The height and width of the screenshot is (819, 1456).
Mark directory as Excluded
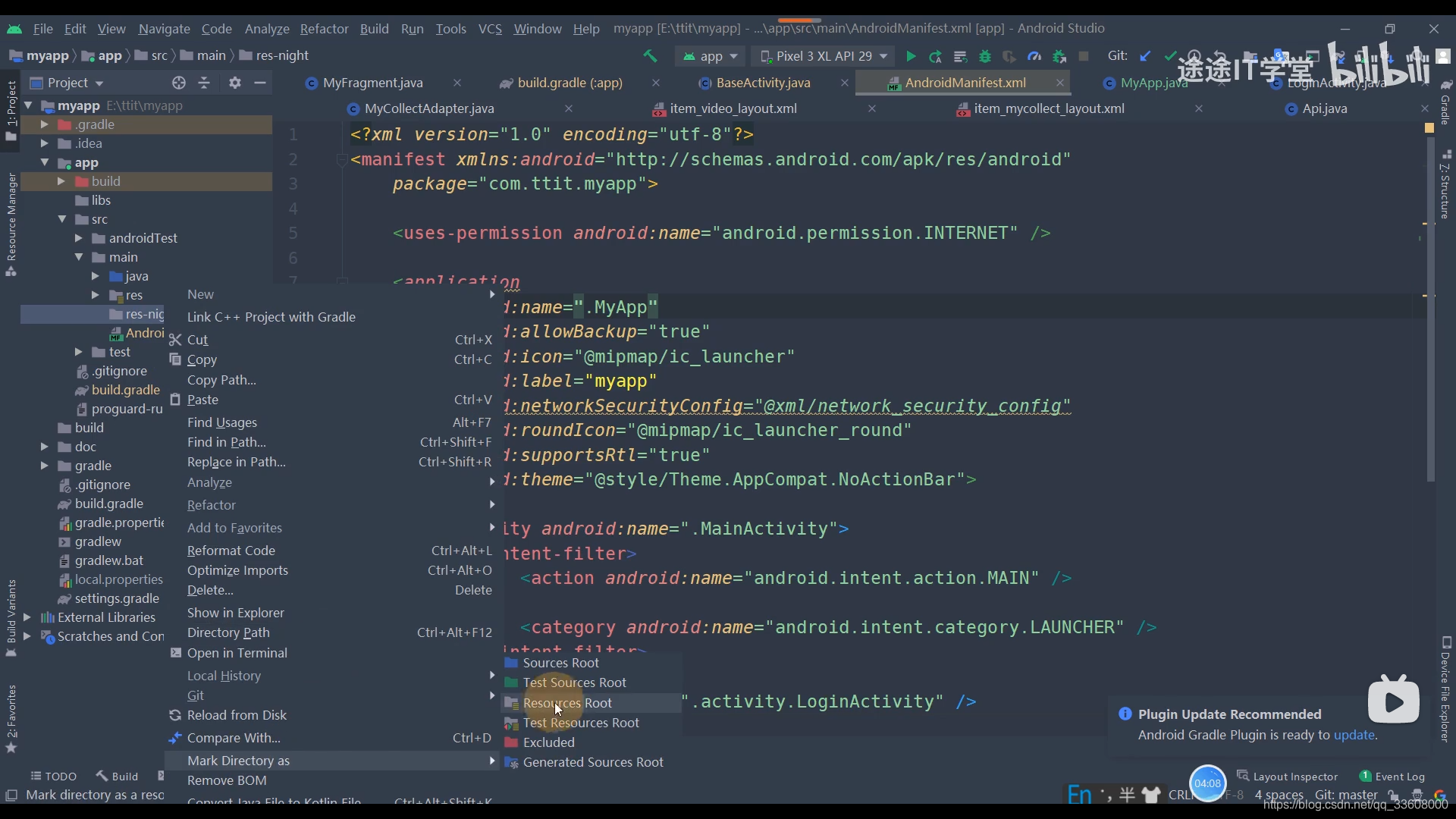591,742
